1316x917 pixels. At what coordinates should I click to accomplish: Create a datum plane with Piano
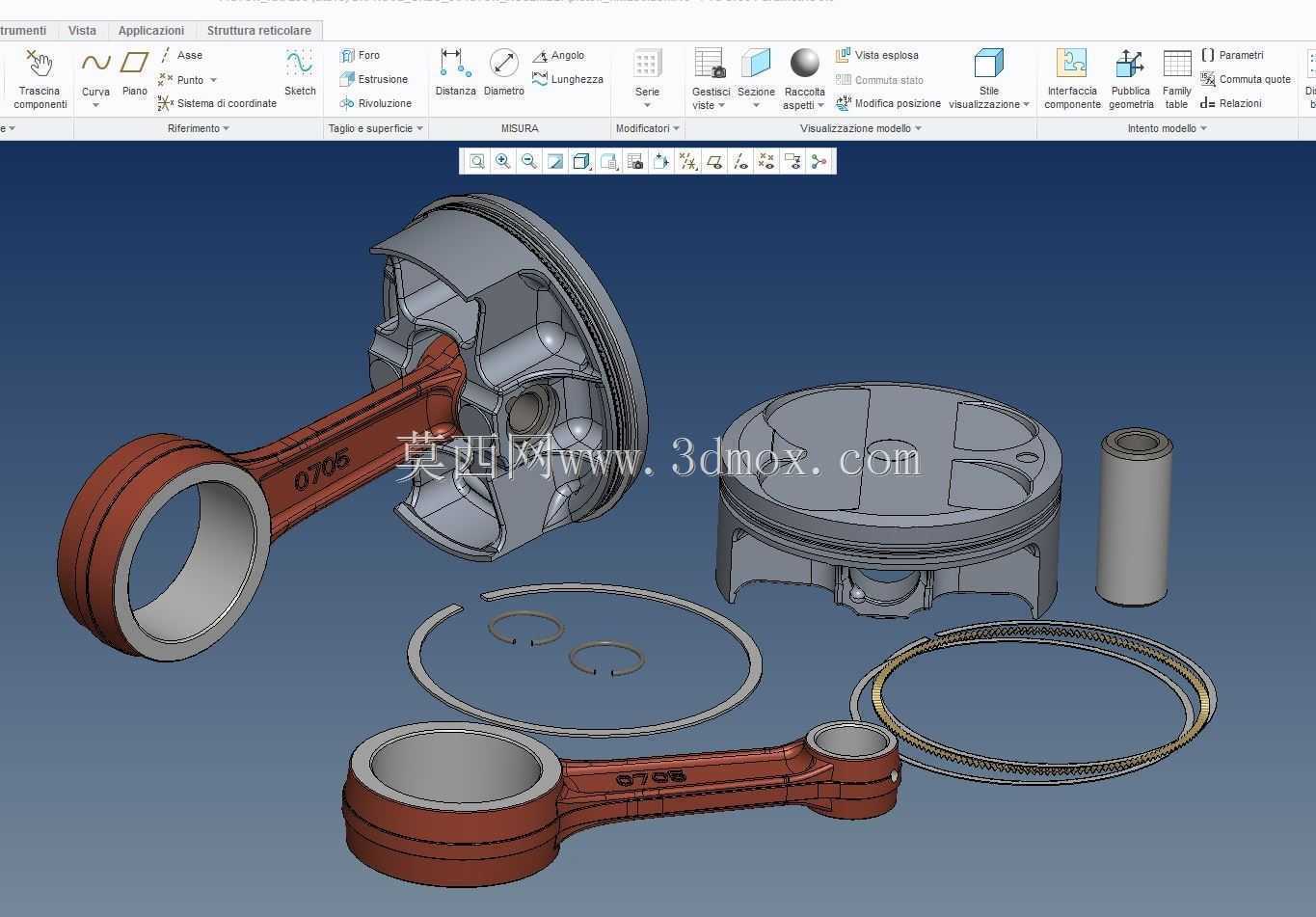134,73
